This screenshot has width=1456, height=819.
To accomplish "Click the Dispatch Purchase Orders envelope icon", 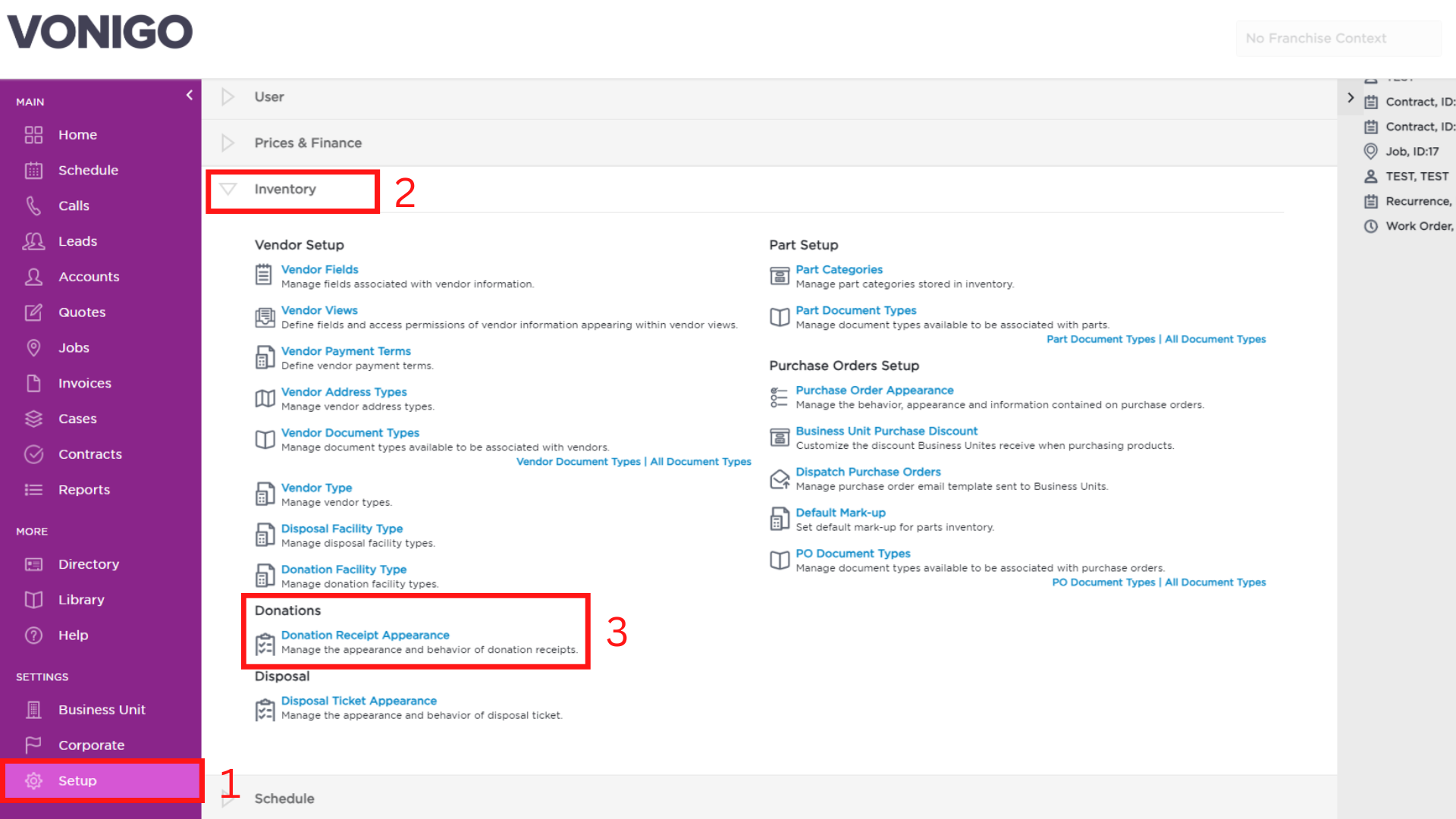I will [x=780, y=479].
